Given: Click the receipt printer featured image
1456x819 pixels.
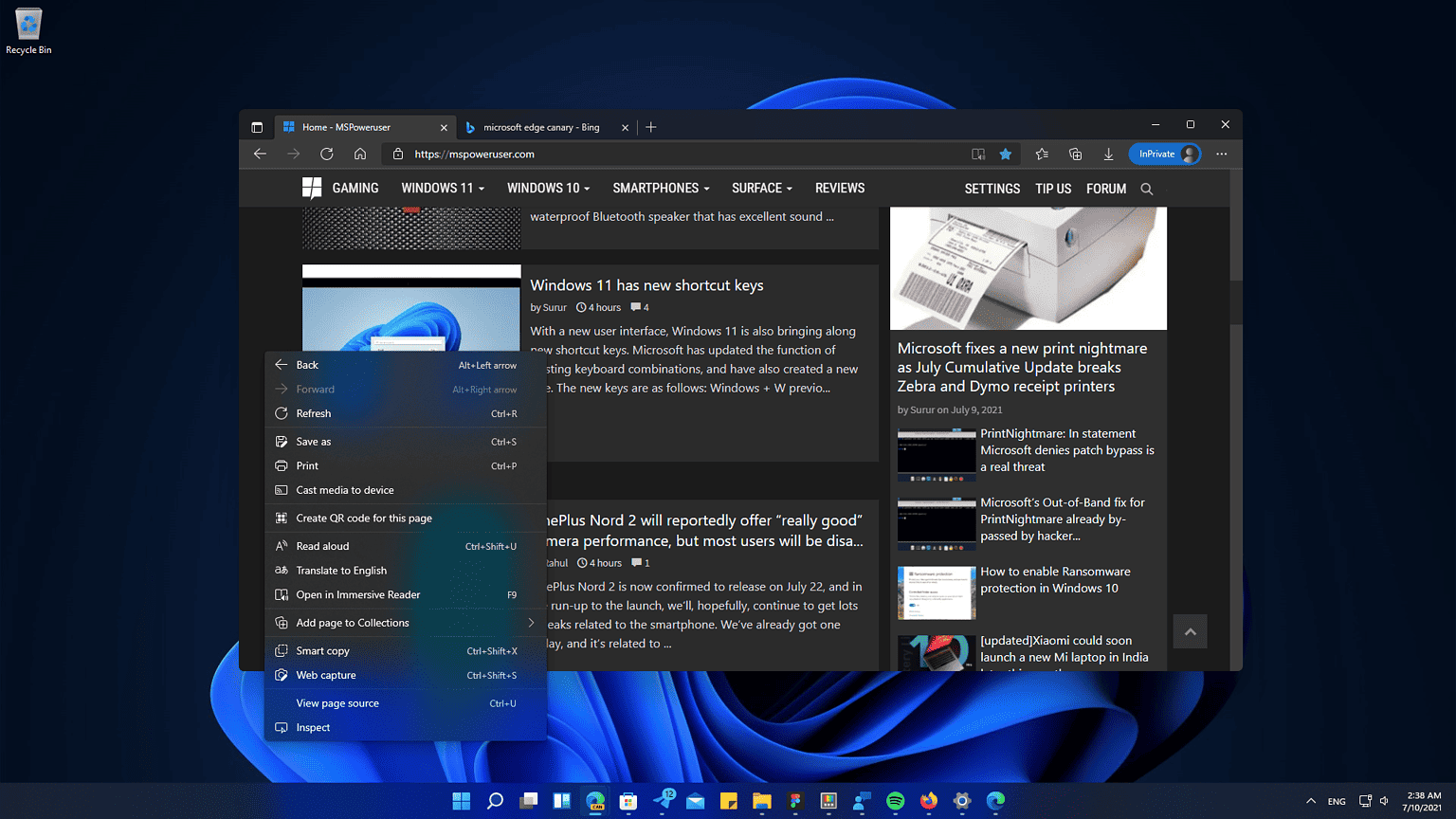Looking at the screenshot, I should [x=1028, y=268].
